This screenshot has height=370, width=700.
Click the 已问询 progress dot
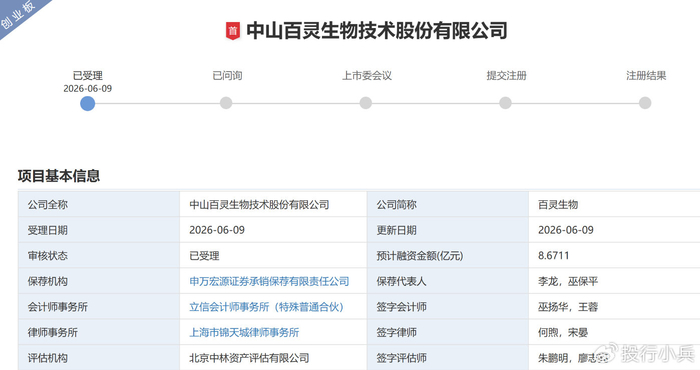226,103
